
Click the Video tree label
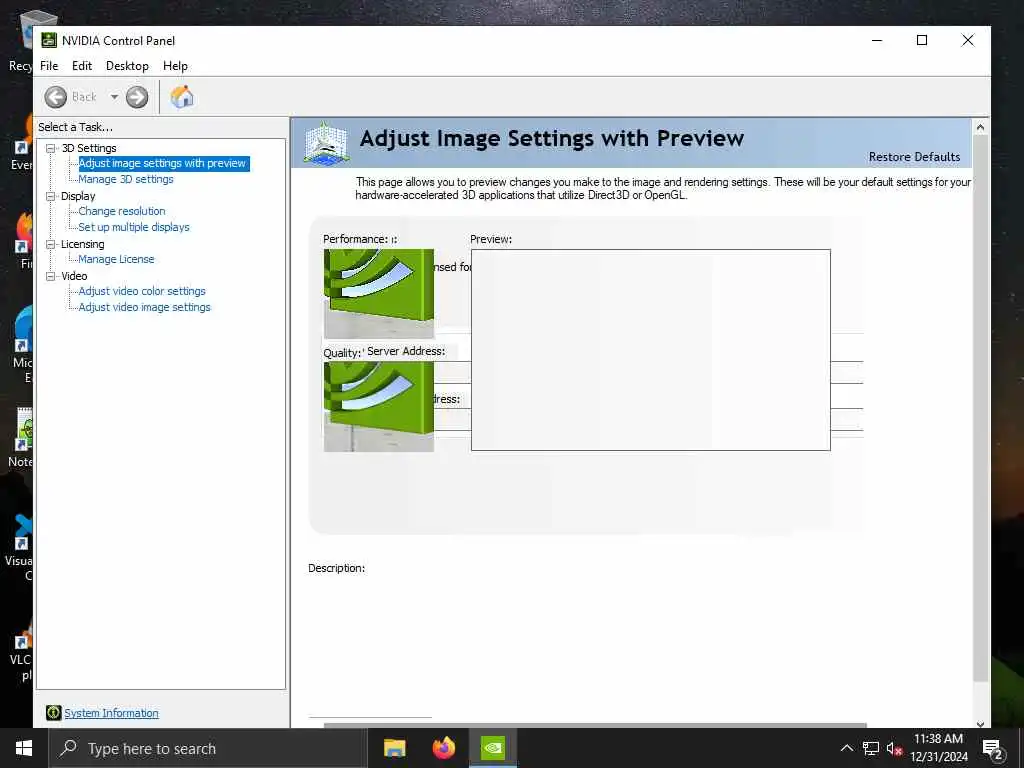click(74, 276)
